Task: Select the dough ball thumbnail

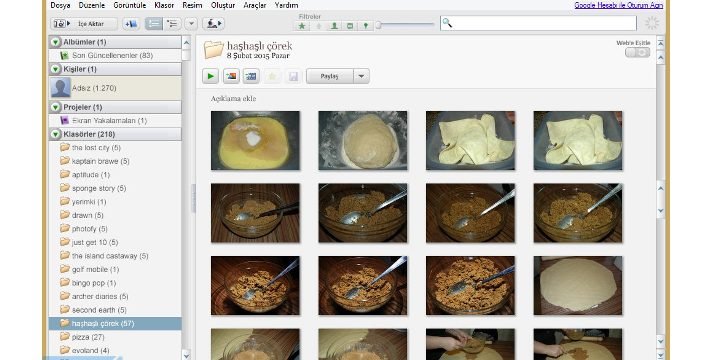Action: 363,141
